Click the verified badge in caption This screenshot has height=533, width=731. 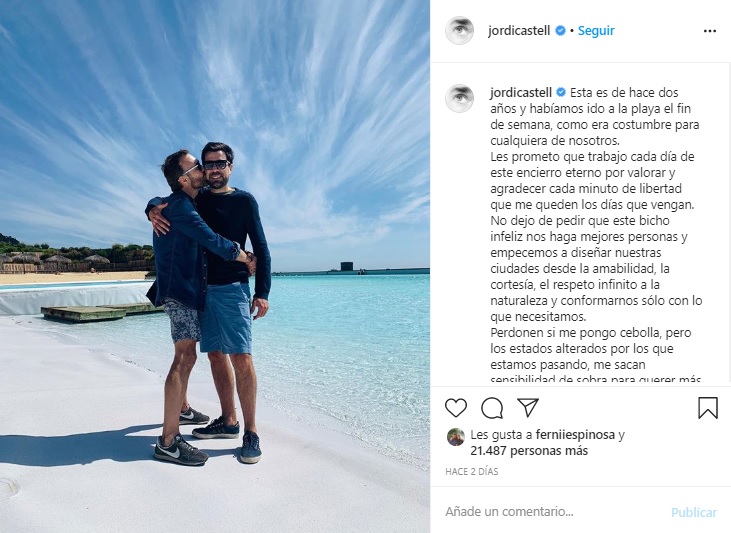click(x=561, y=92)
